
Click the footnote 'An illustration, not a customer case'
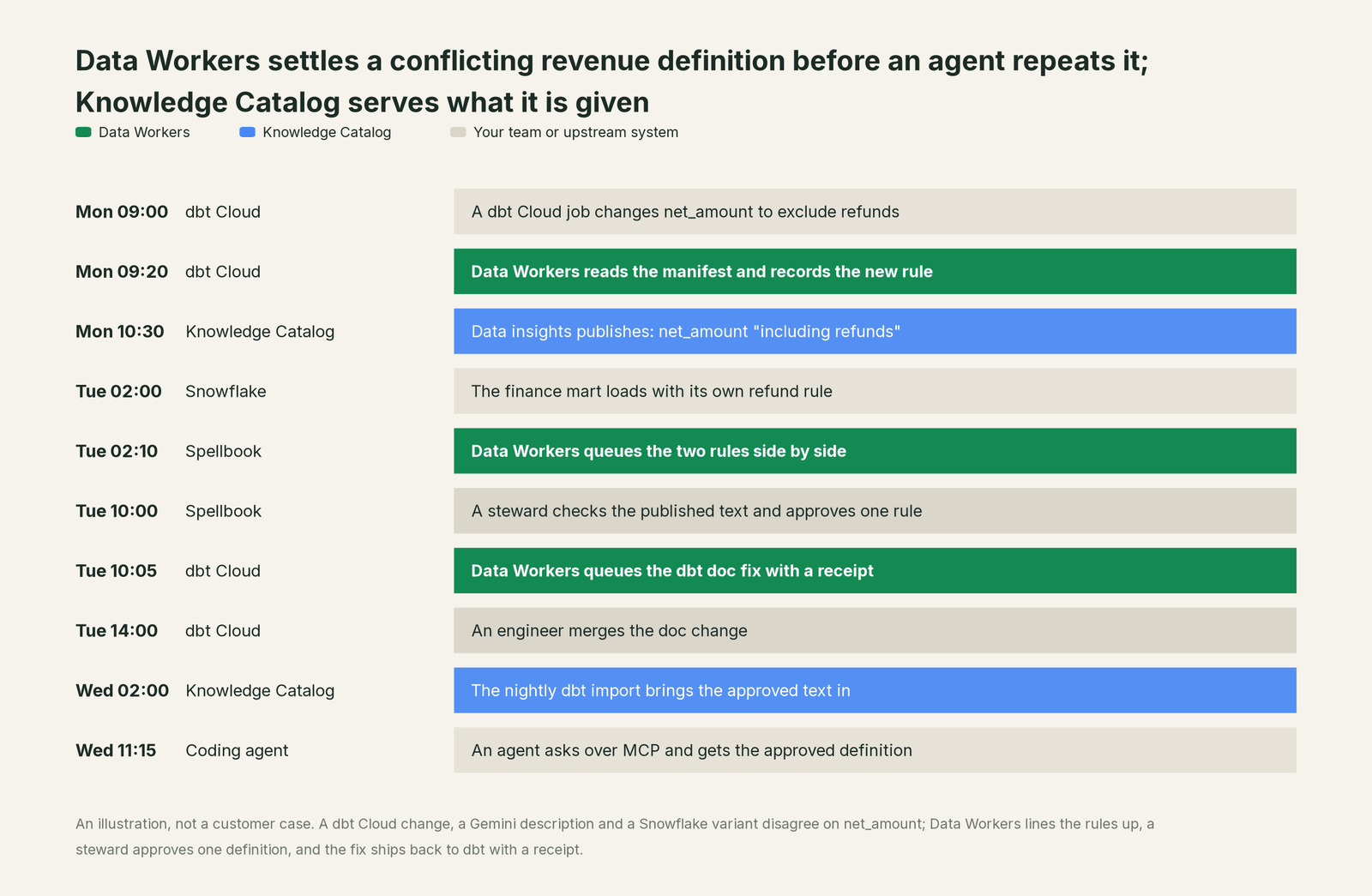(615, 837)
